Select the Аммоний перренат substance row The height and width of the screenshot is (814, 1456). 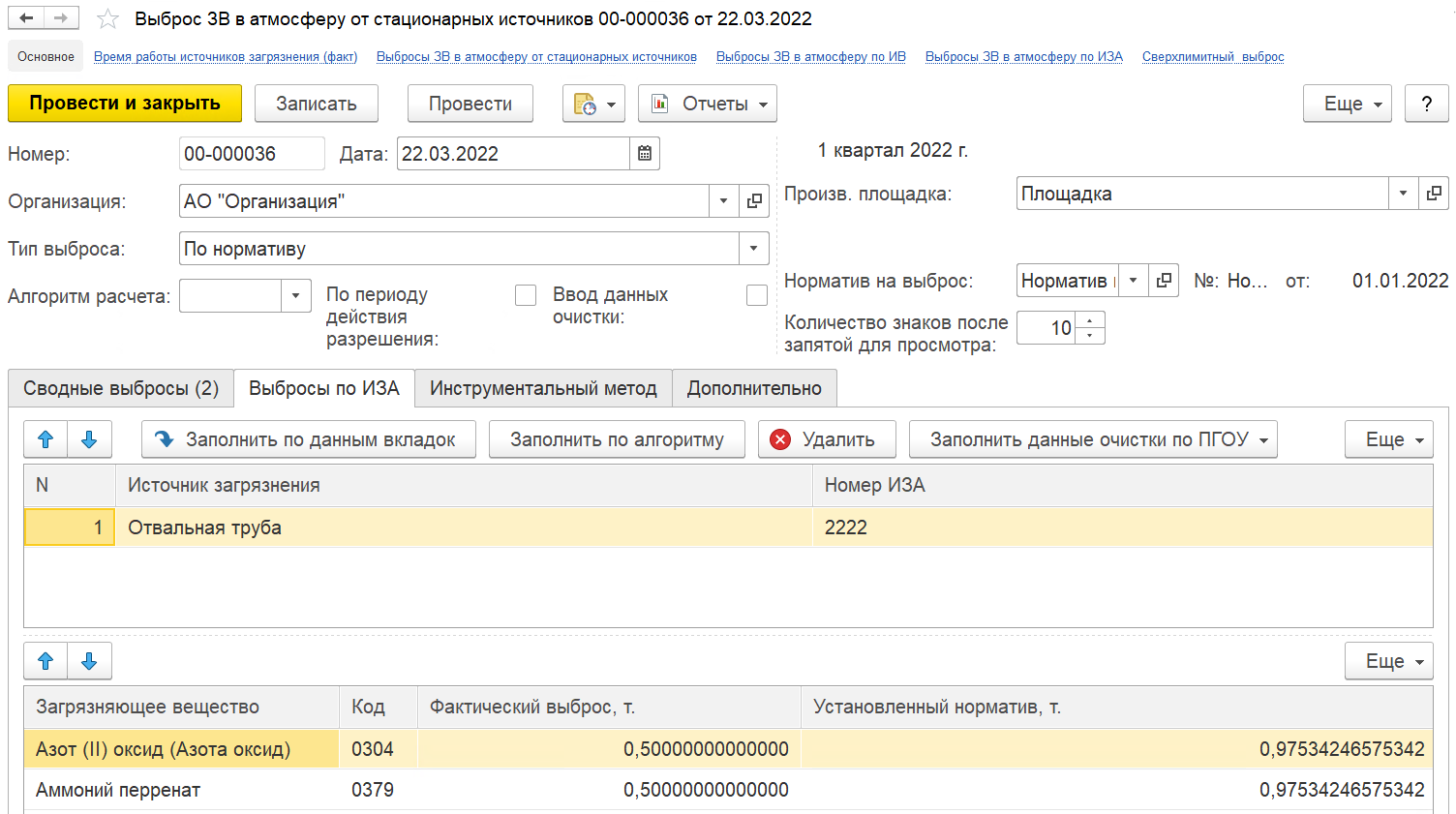[x=728, y=790]
